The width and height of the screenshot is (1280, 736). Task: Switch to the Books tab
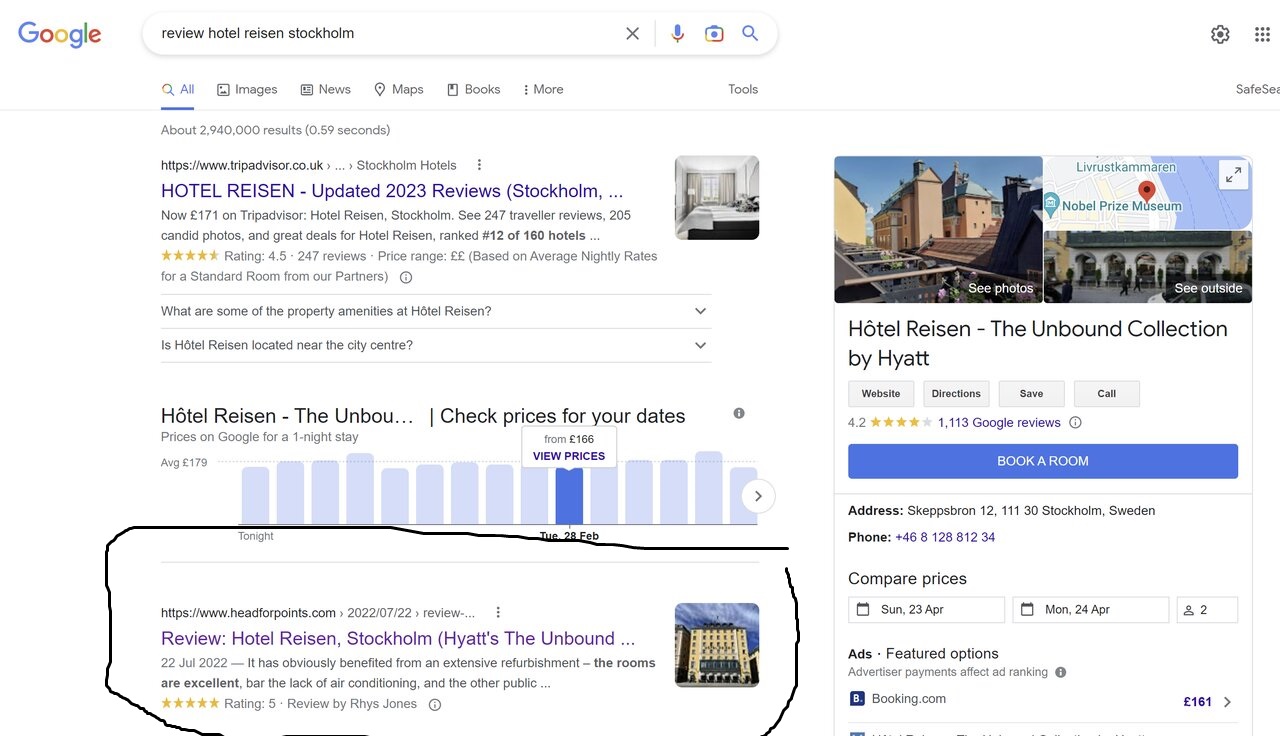click(474, 89)
